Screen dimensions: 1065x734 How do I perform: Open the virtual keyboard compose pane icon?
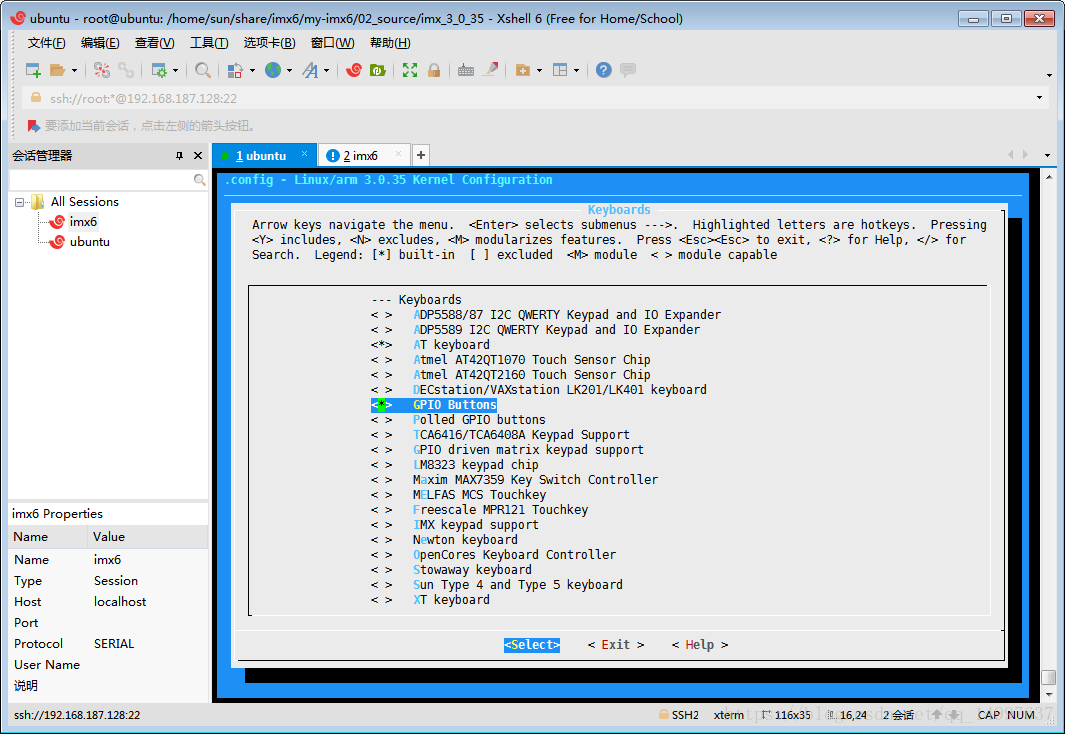coord(466,70)
